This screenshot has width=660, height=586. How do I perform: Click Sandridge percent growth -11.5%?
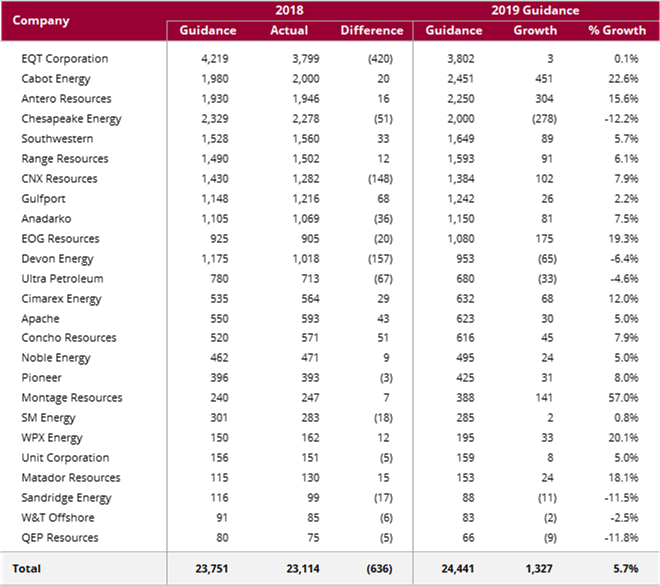(621, 498)
